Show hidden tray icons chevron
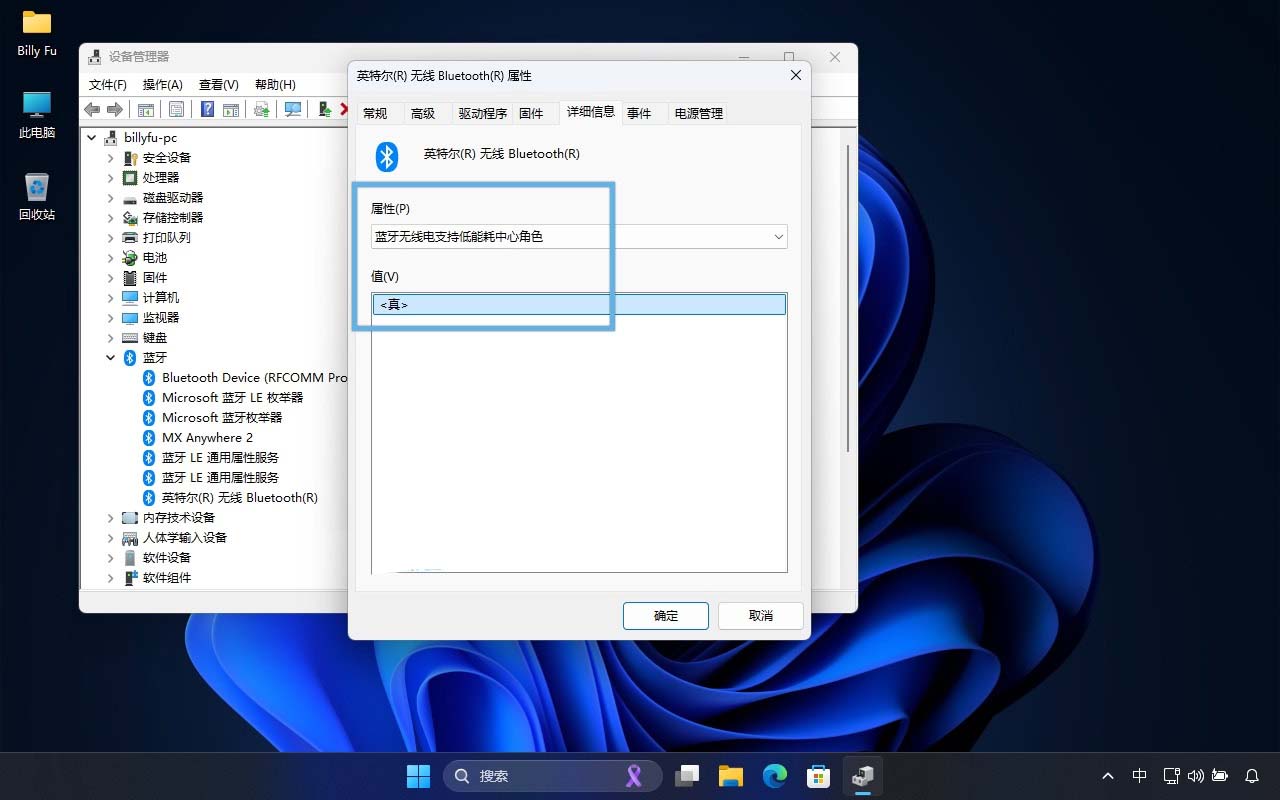 pos(1108,776)
